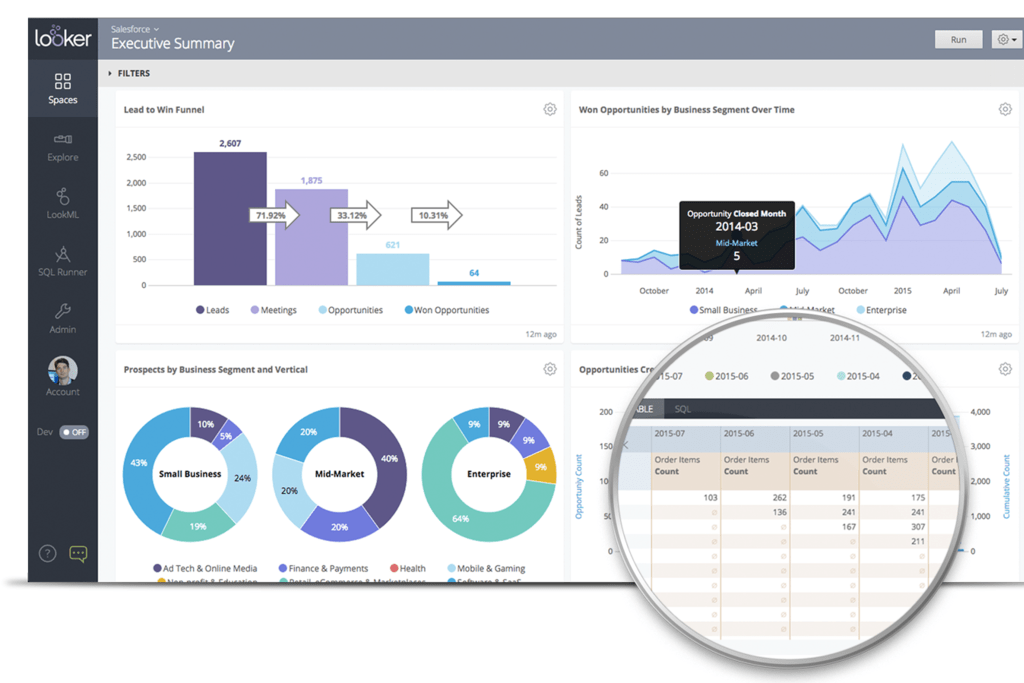Image resolution: width=1024 pixels, height=683 pixels.
Task: Toggle the Meetings legend item
Action: pyautogui.click(x=274, y=310)
